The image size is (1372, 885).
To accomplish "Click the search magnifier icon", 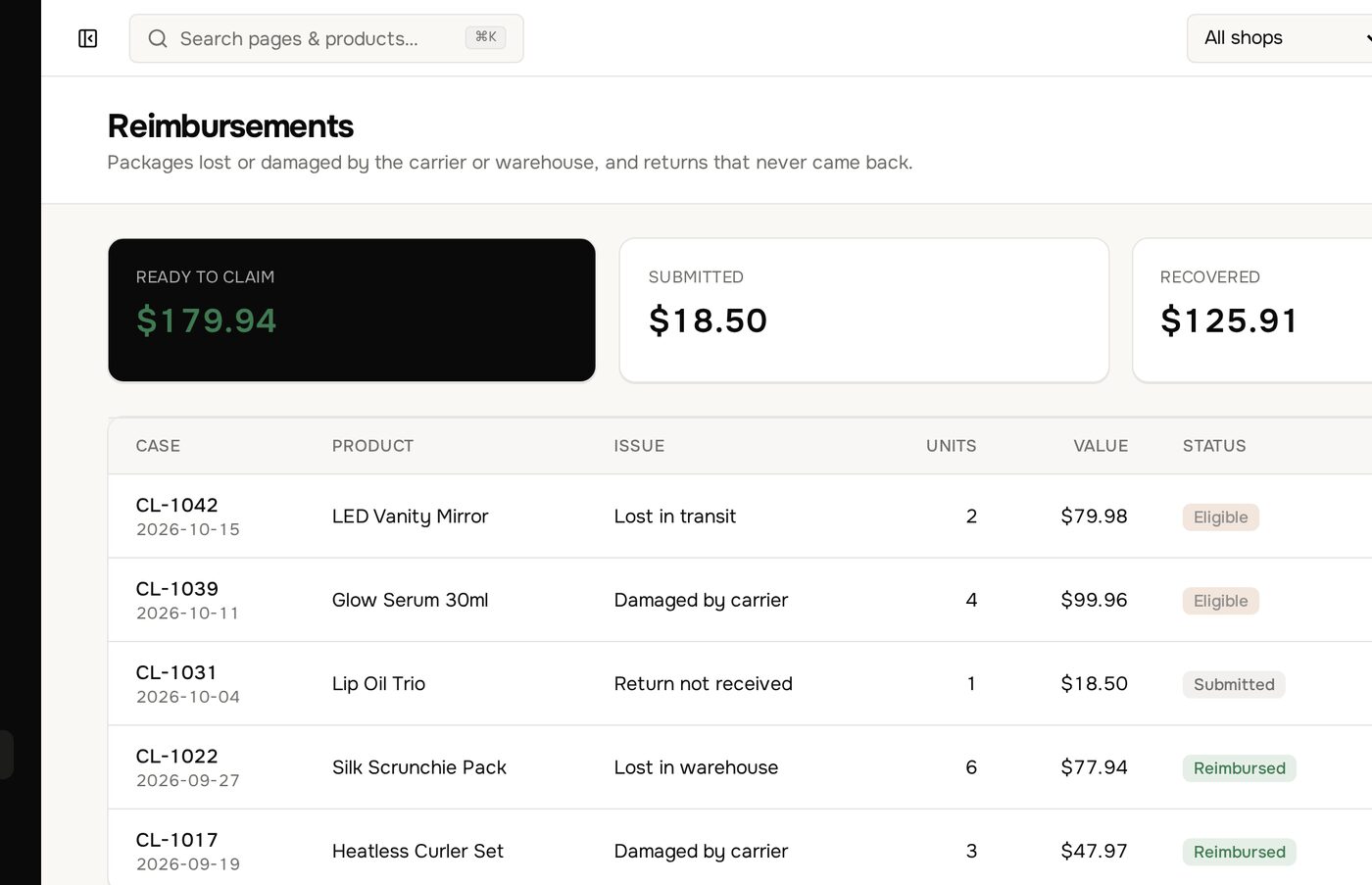I will click(x=157, y=38).
